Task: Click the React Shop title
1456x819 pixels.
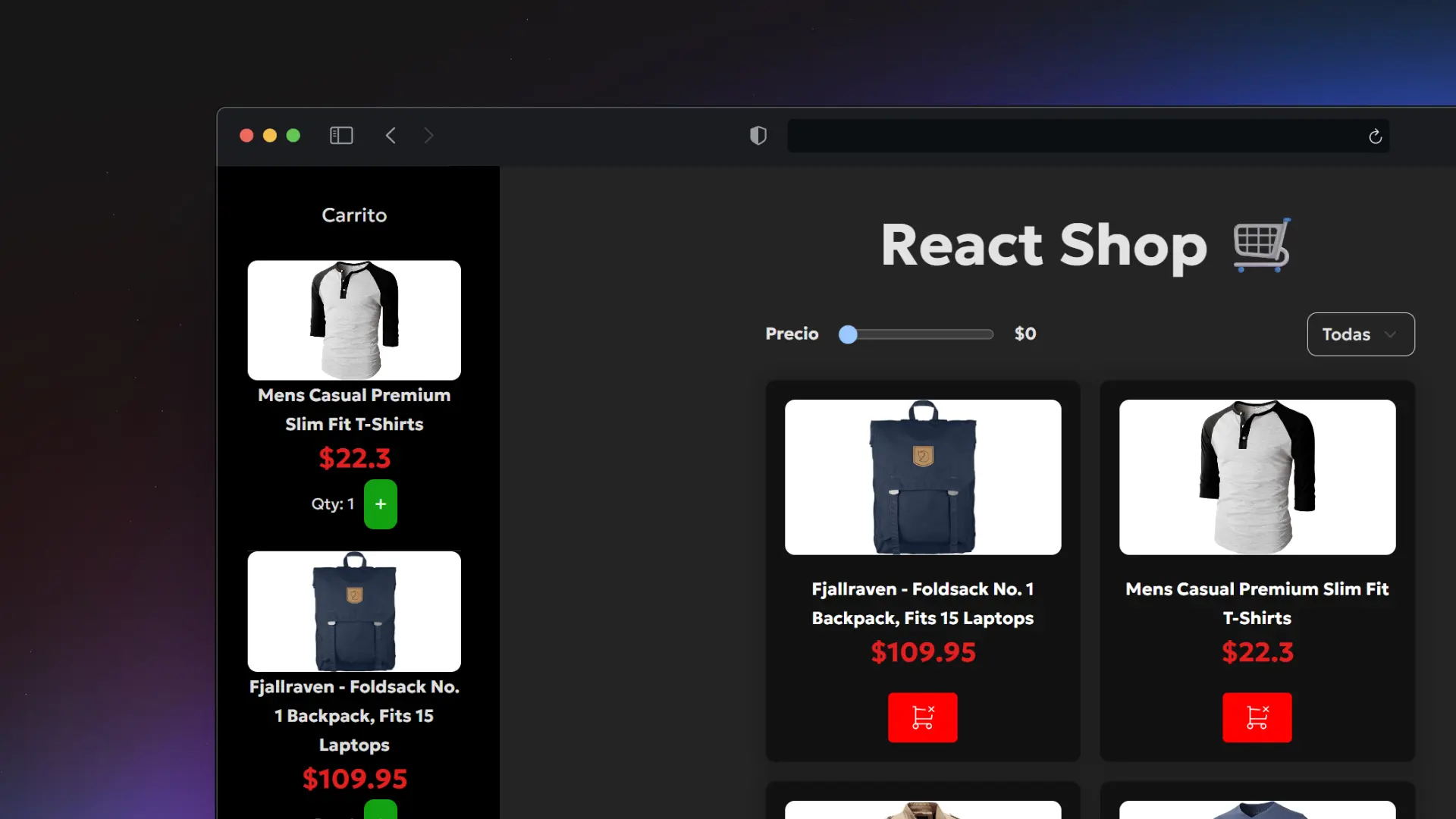Action: 1043,246
